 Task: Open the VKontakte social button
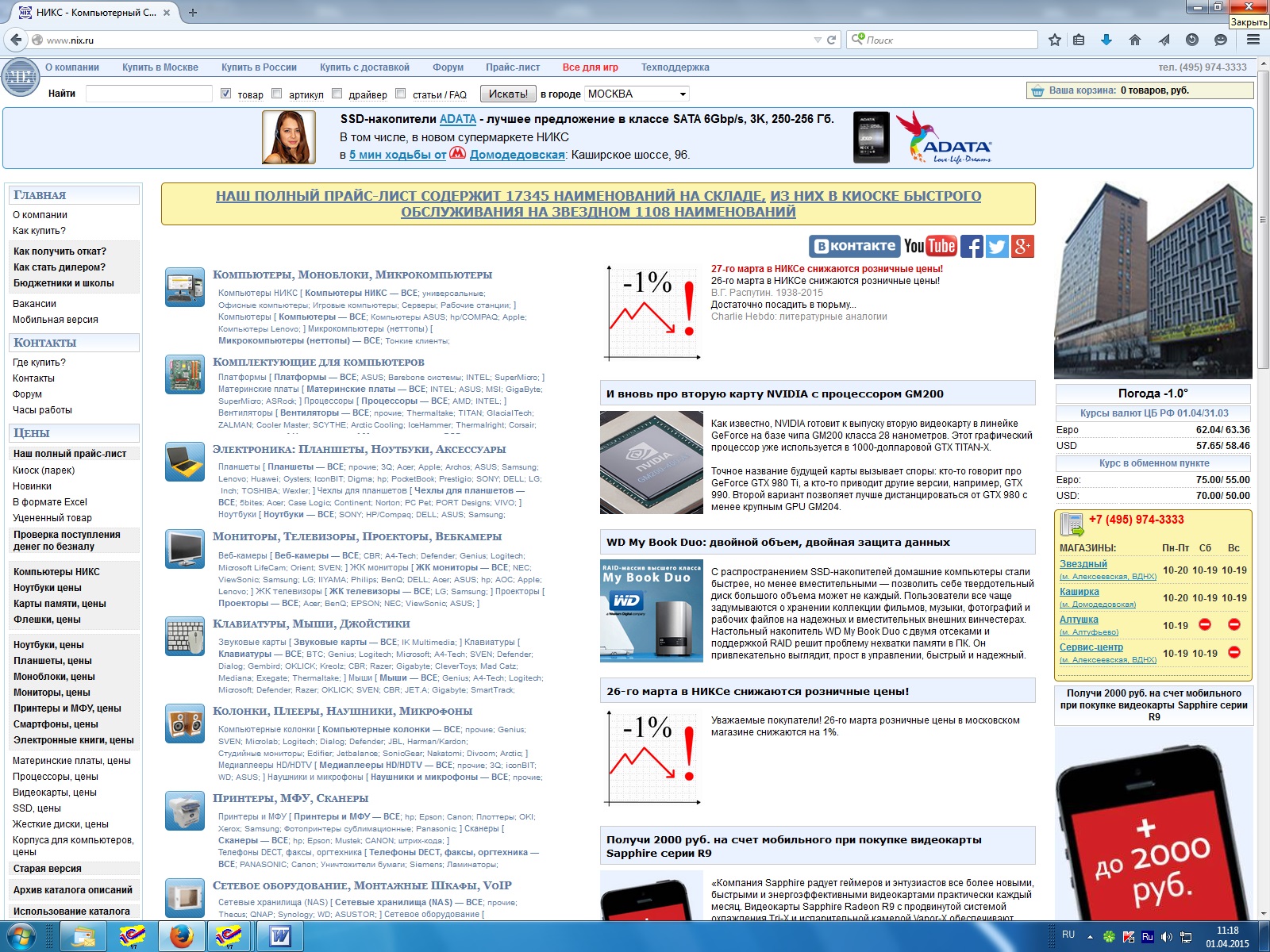pyautogui.click(x=854, y=246)
